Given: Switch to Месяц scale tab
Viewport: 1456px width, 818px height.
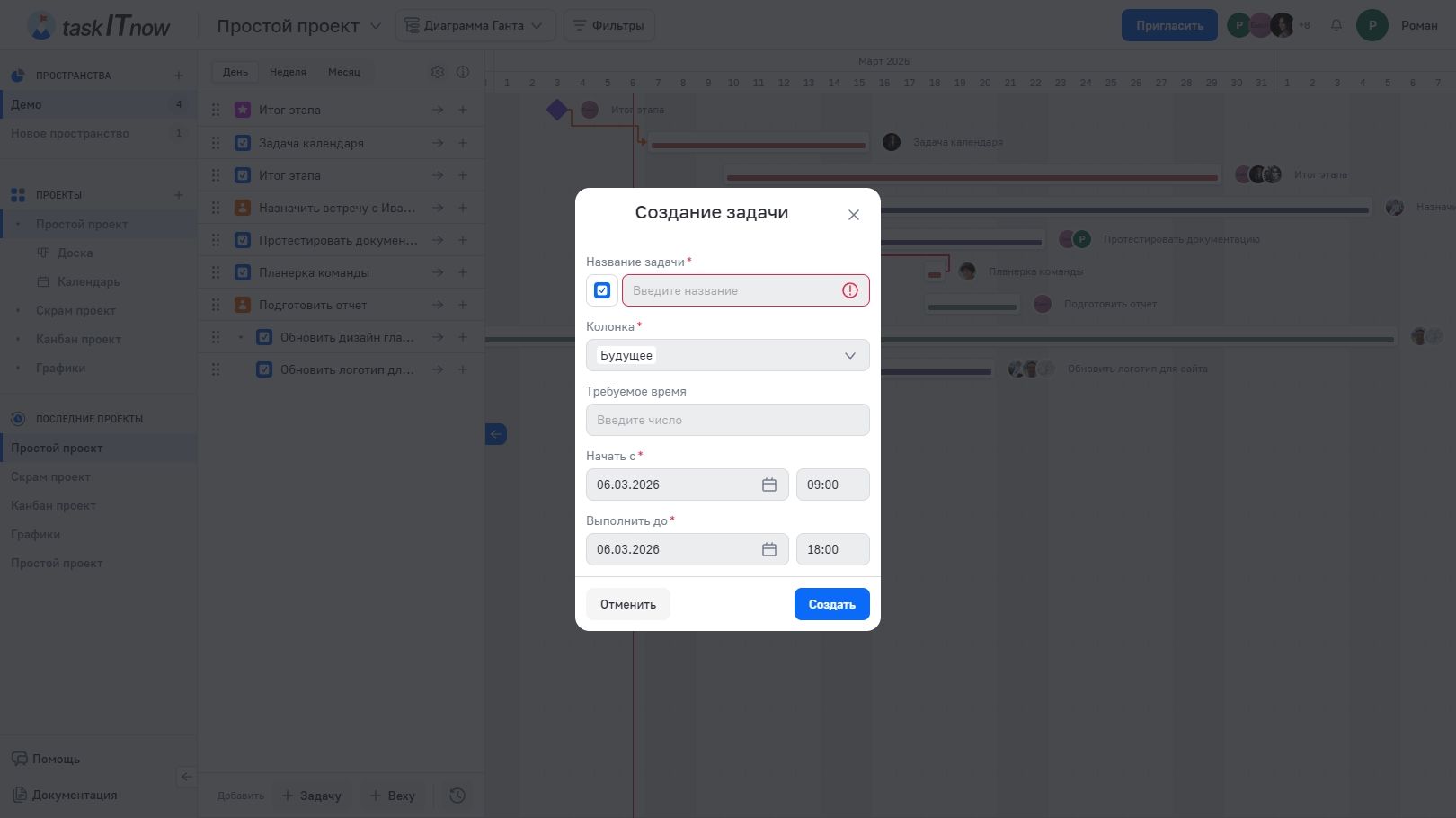Looking at the screenshot, I should (343, 72).
